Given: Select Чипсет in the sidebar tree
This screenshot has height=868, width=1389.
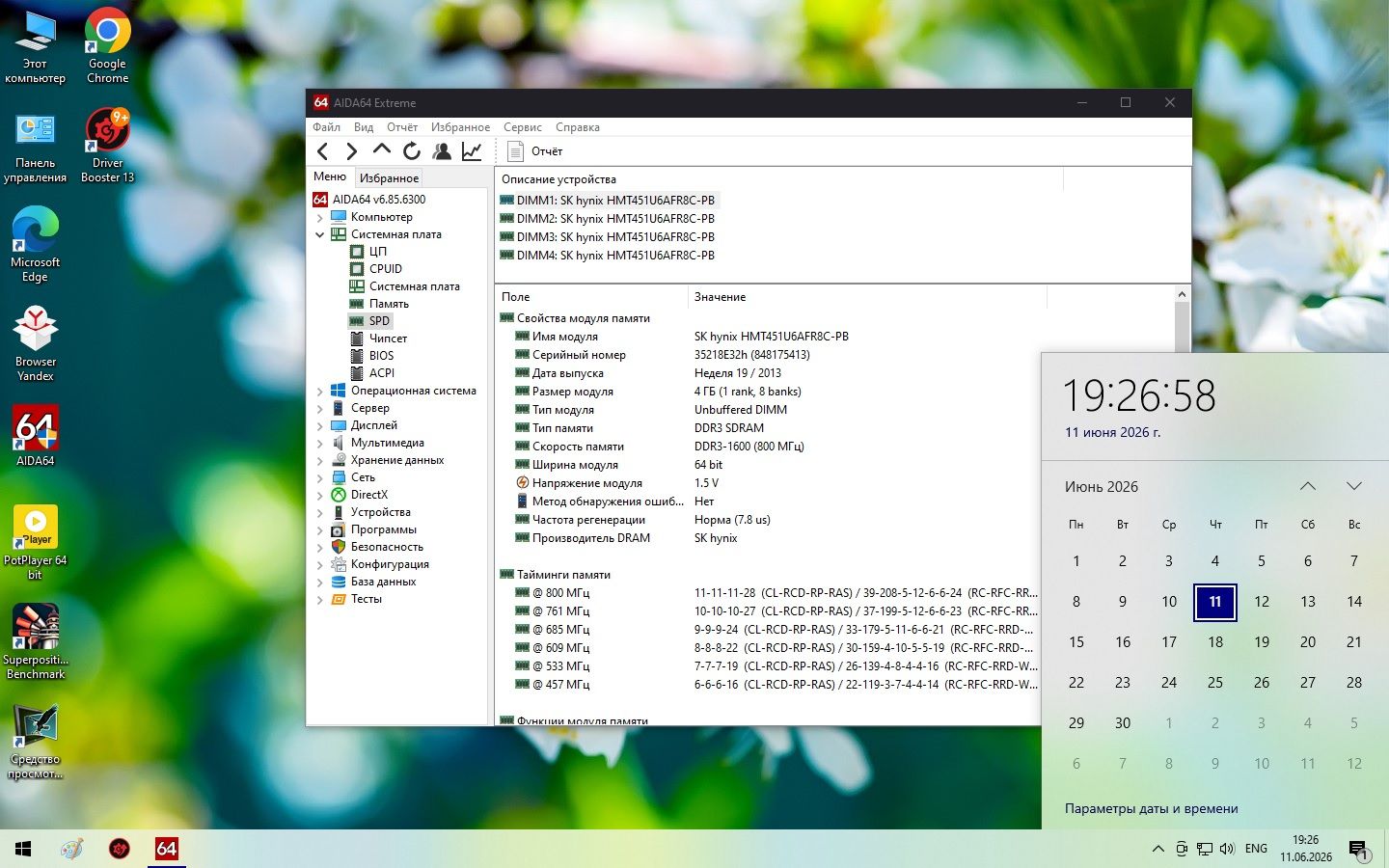Looking at the screenshot, I should click(388, 339).
